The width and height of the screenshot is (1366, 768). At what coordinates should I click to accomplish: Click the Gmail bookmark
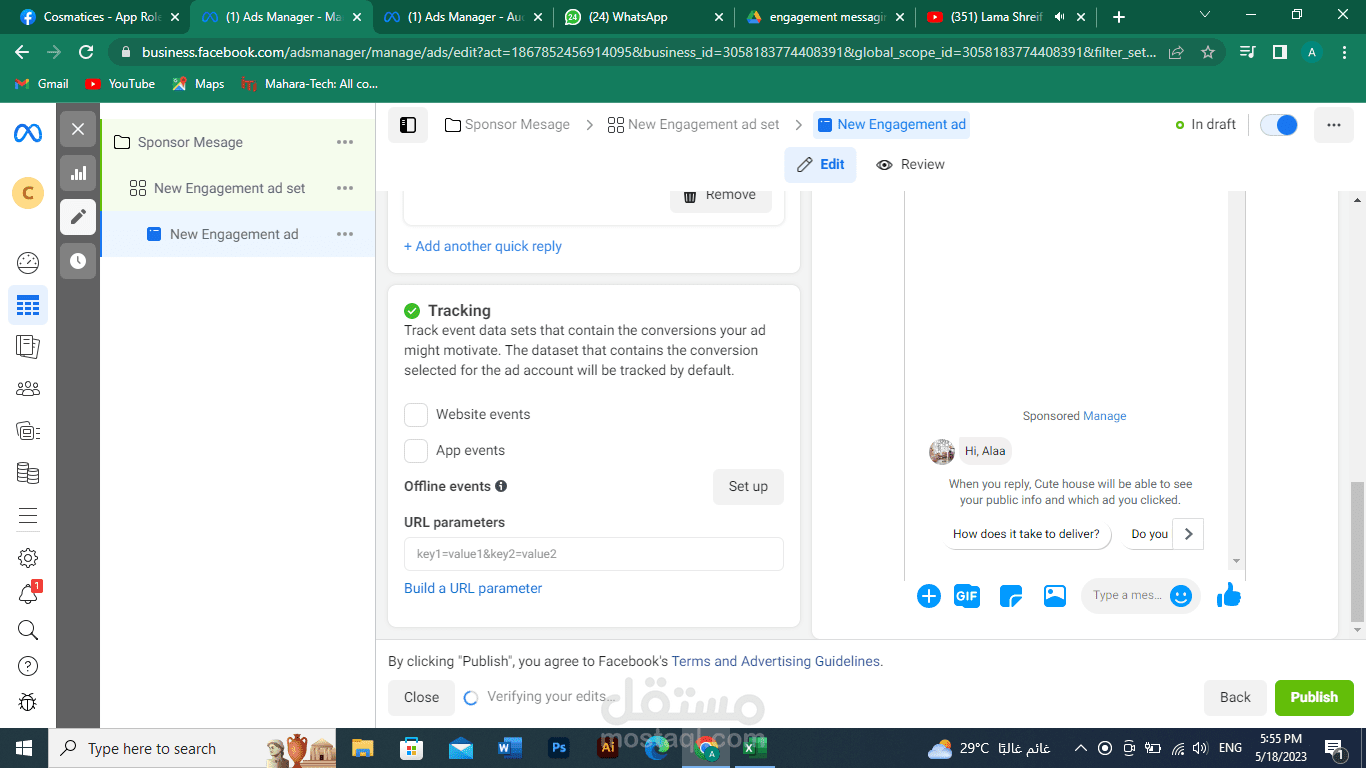43,84
